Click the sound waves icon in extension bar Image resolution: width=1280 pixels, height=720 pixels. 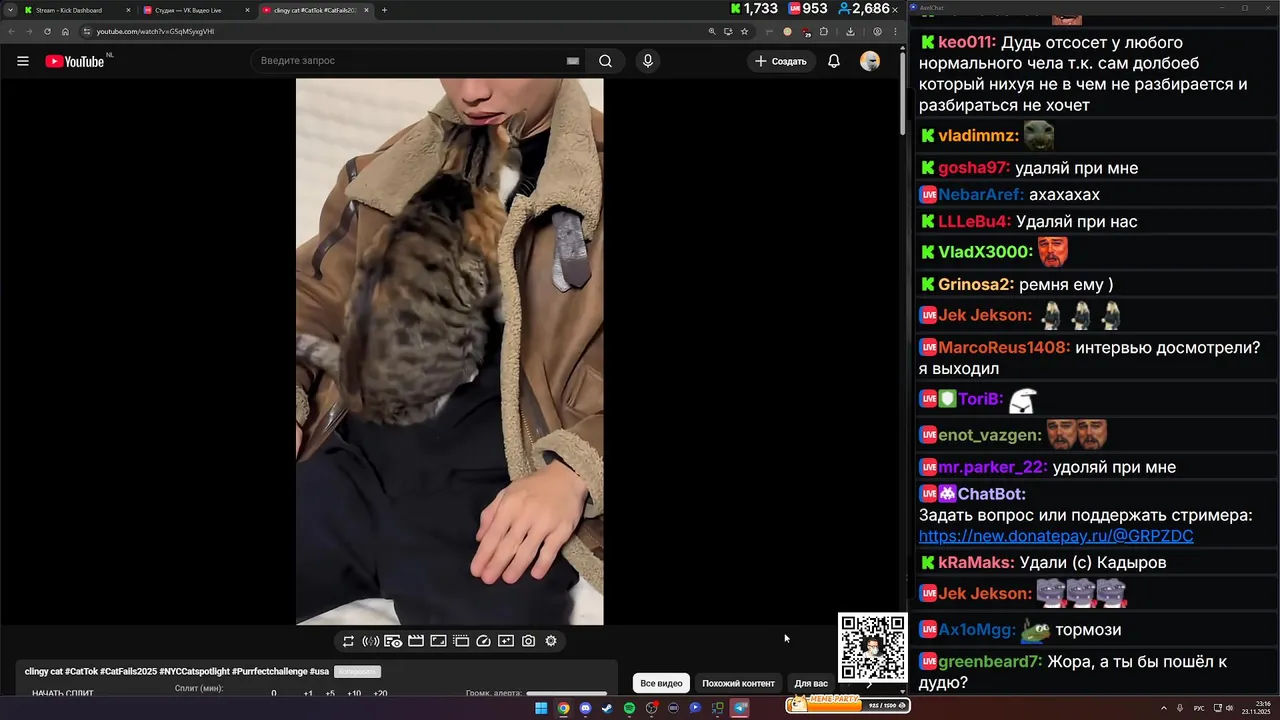pos(370,641)
